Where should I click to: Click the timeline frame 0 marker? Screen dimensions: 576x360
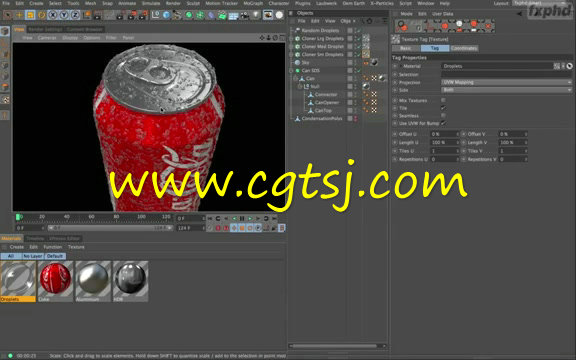click(18, 217)
